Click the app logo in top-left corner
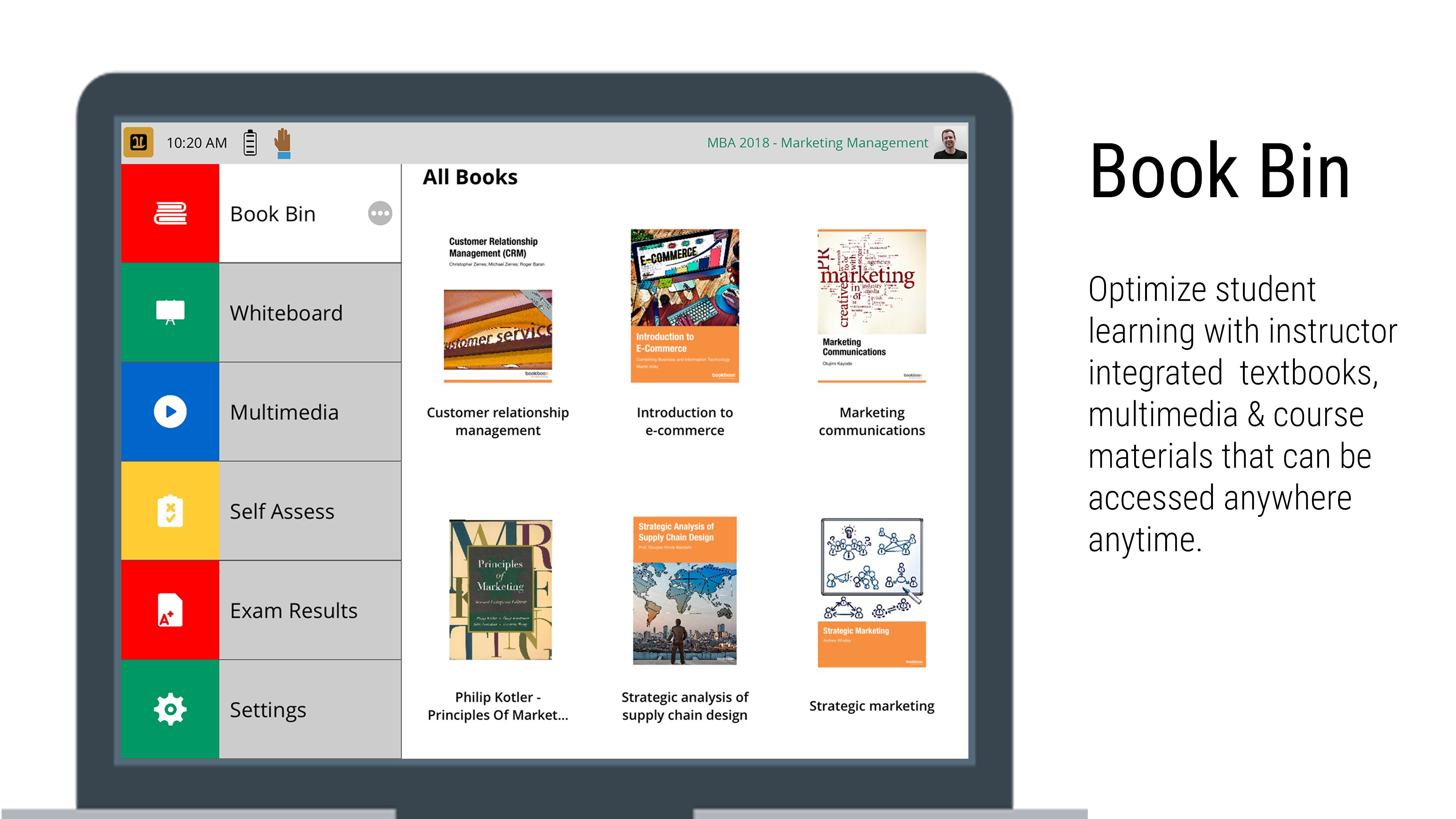This screenshot has width=1456, height=819. point(138,143)
